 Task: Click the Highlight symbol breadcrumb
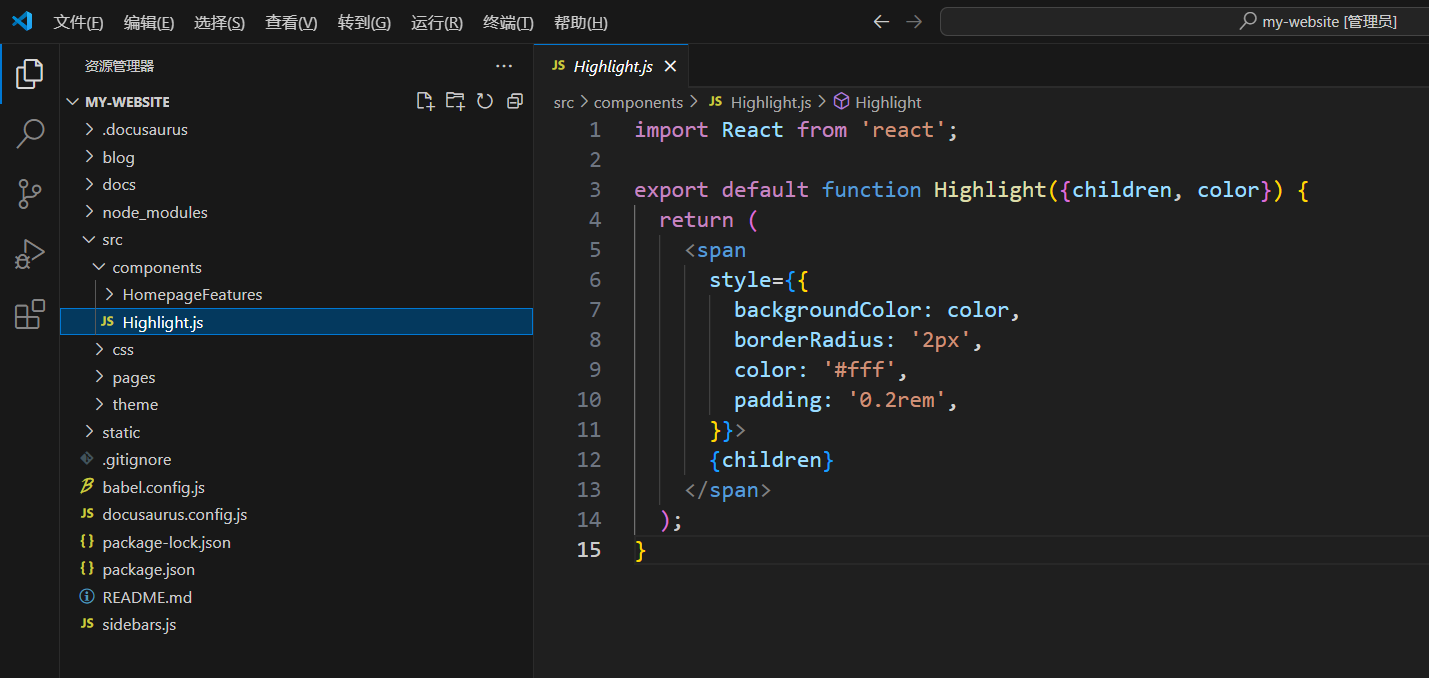pos(888,102)
